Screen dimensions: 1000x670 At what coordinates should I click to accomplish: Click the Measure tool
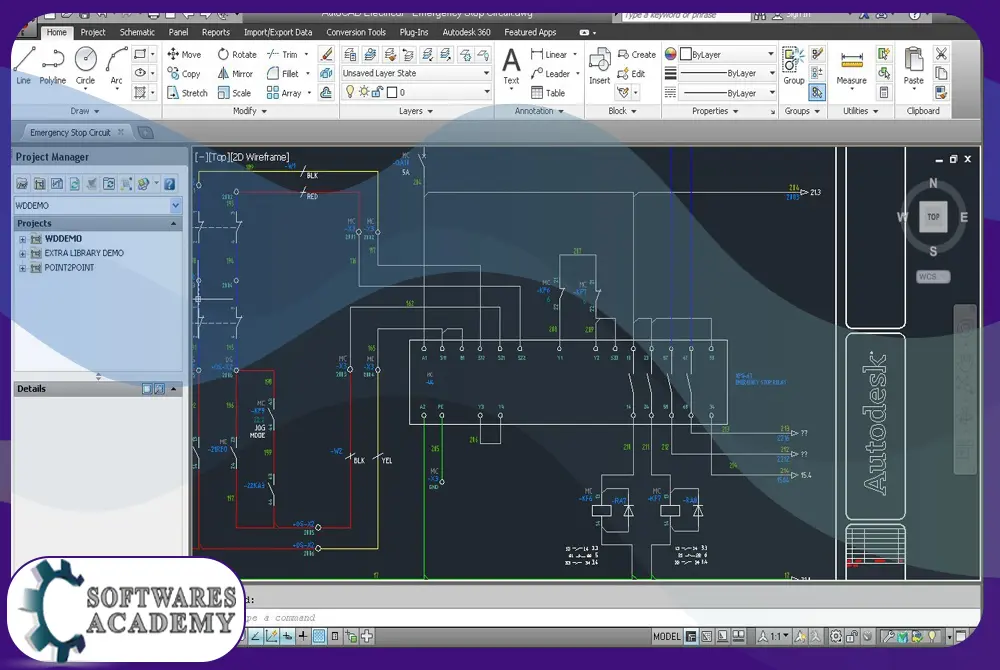click(x=851, y=68)
